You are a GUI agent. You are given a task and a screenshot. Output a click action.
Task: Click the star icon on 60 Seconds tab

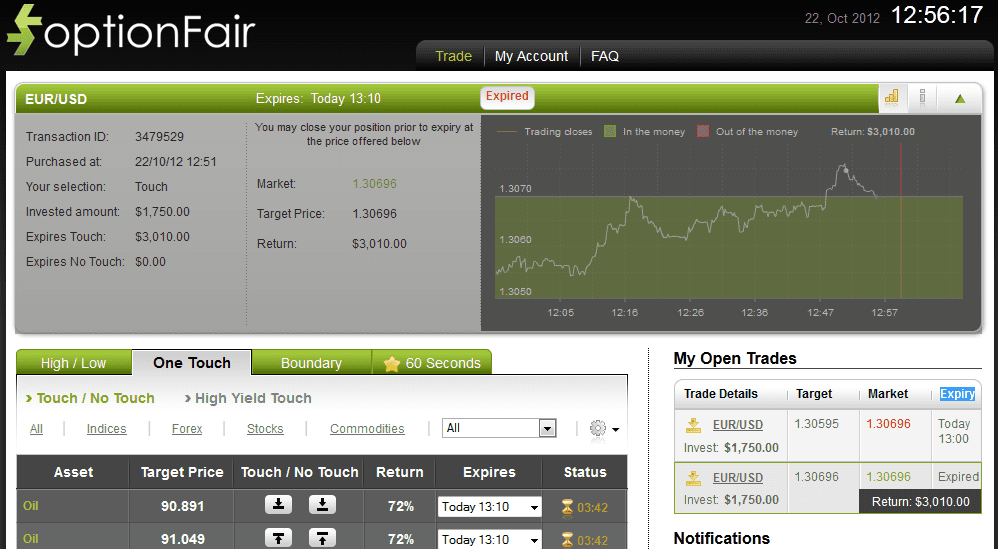[x=391, y=363]
